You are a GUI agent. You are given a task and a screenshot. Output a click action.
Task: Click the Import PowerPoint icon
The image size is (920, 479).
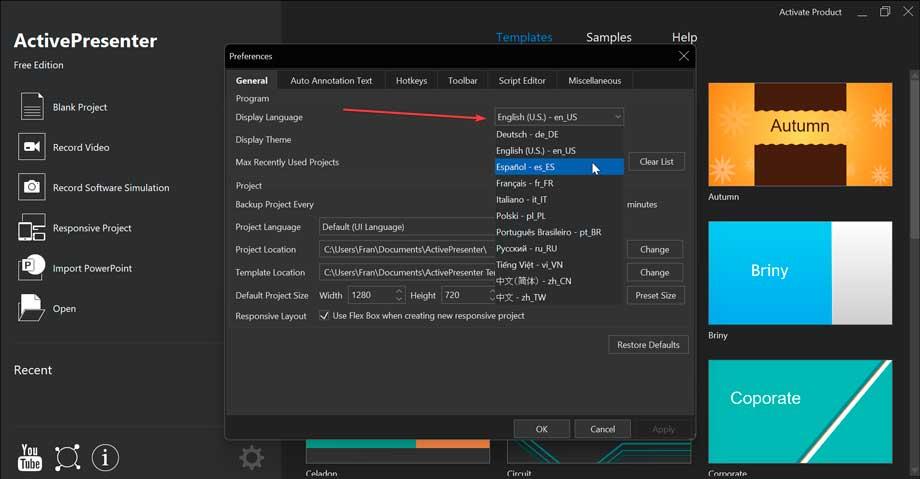(32, 267)
